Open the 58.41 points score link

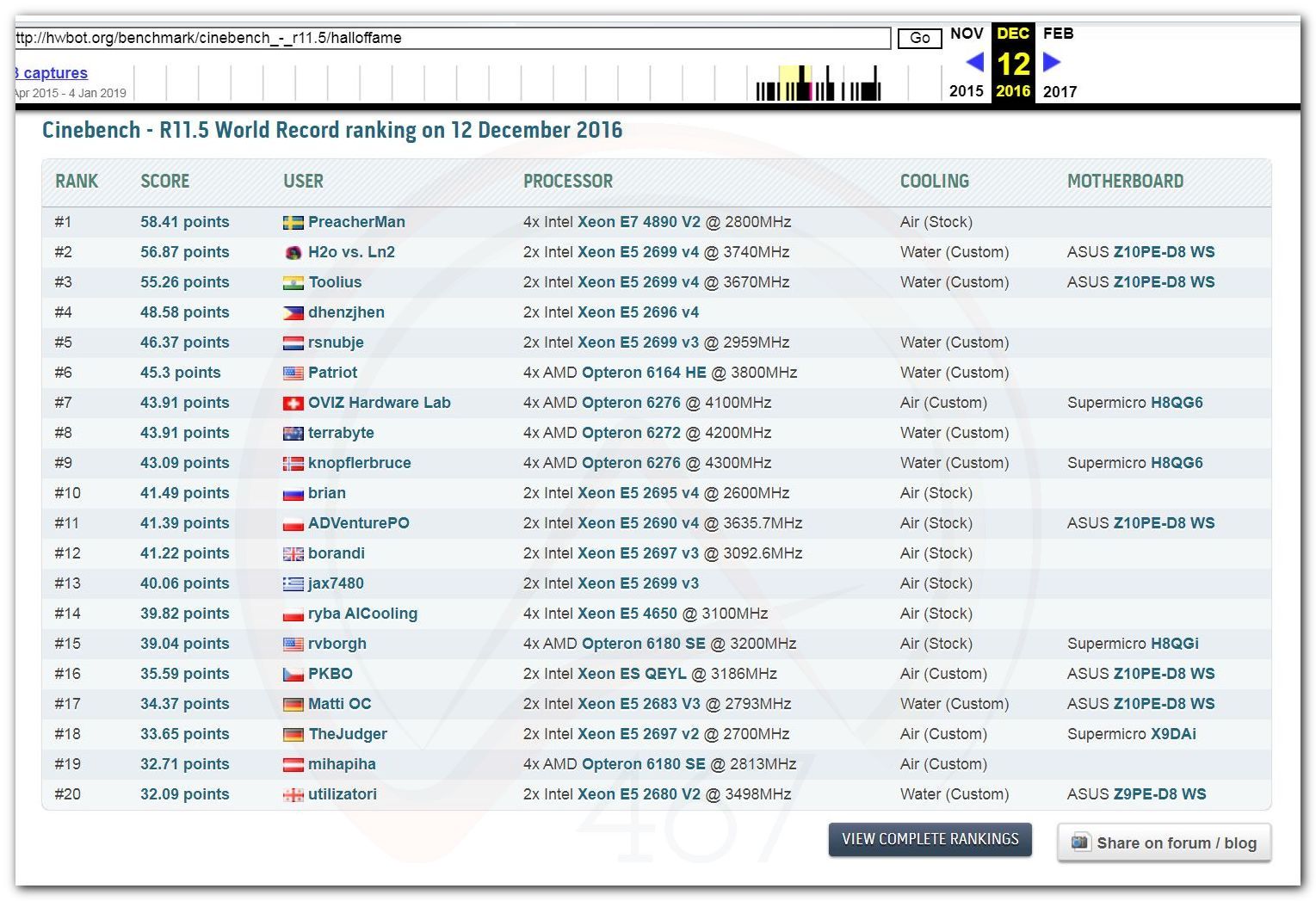[x=184, y=222]
